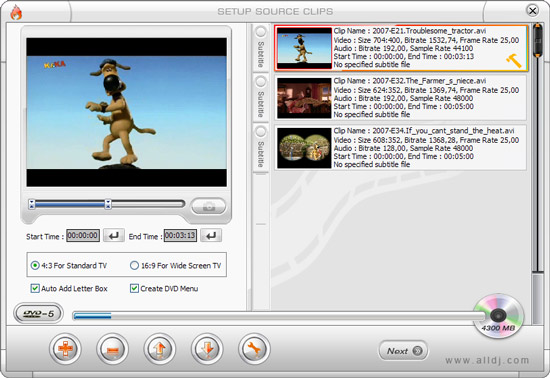Click the remove clip minus button
Viewport: 550px width, 378px height.
point(113,349)
